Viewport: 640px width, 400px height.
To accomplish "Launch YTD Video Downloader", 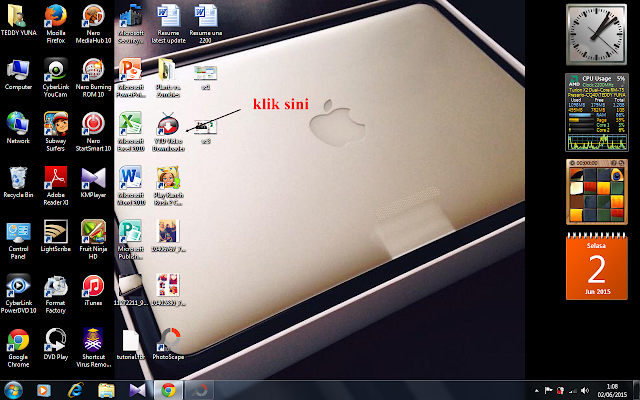I will pos(168,131).
